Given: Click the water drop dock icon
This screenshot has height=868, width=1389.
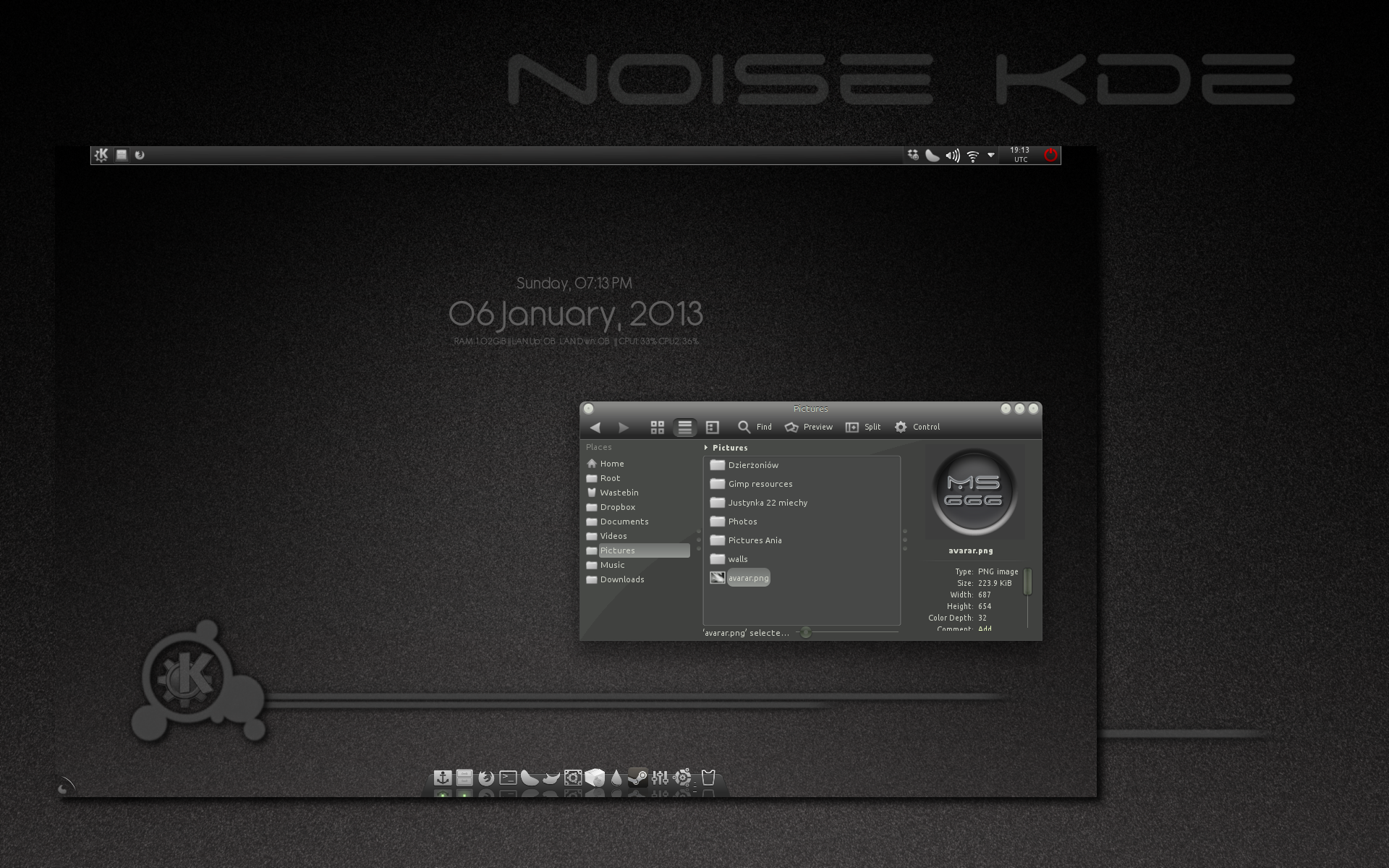Looking at the screenshot, I should [x=616, y=778].
